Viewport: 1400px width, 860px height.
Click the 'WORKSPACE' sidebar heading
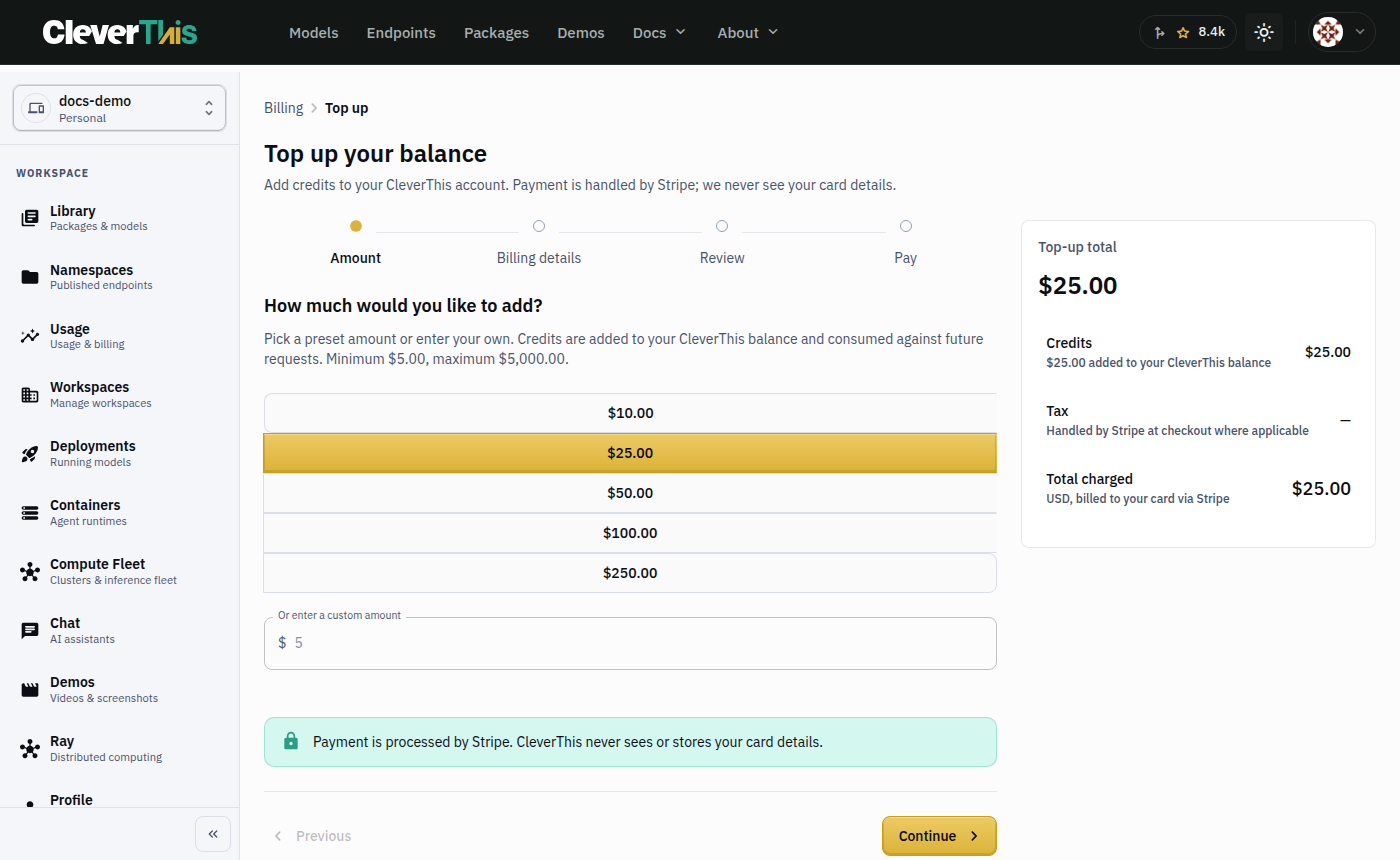52,173
